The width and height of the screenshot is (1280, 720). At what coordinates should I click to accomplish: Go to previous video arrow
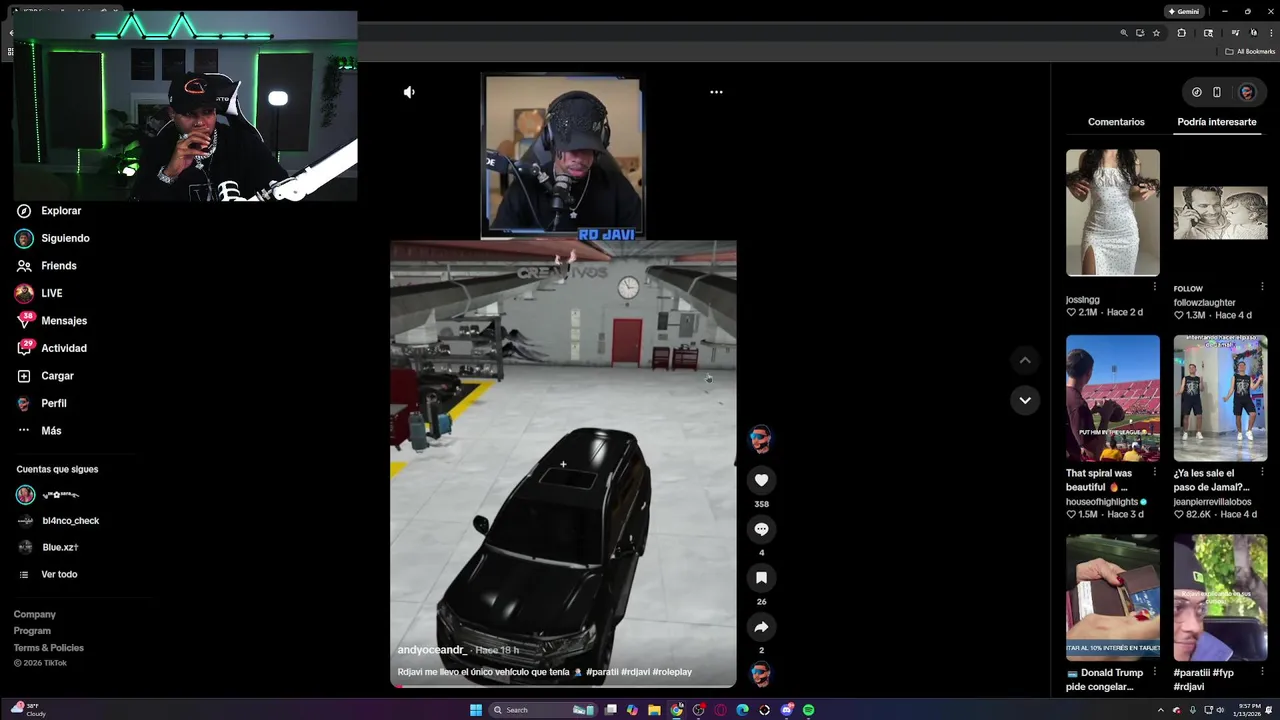pos(1025,360)
